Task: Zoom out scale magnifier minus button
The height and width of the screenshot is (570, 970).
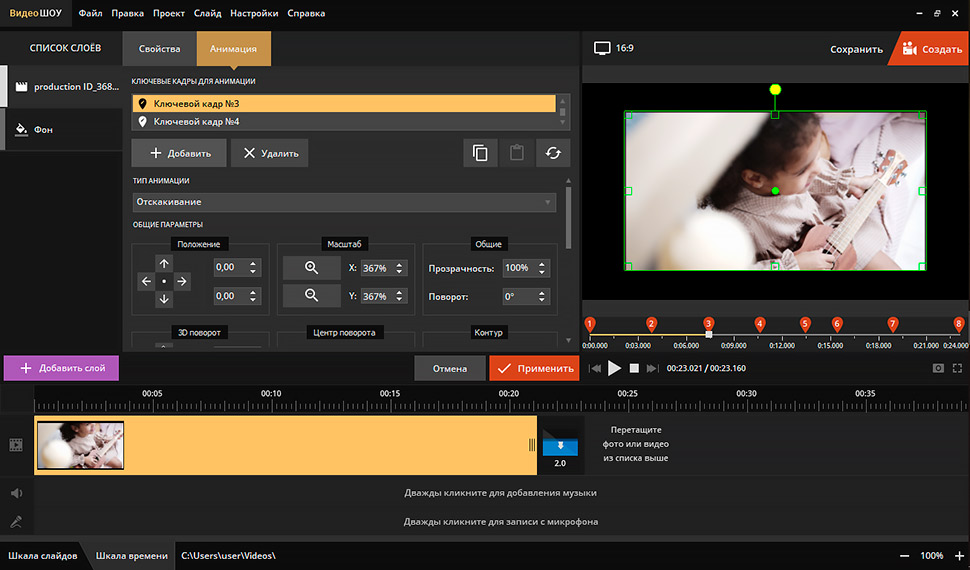Action: pos(311,296)
